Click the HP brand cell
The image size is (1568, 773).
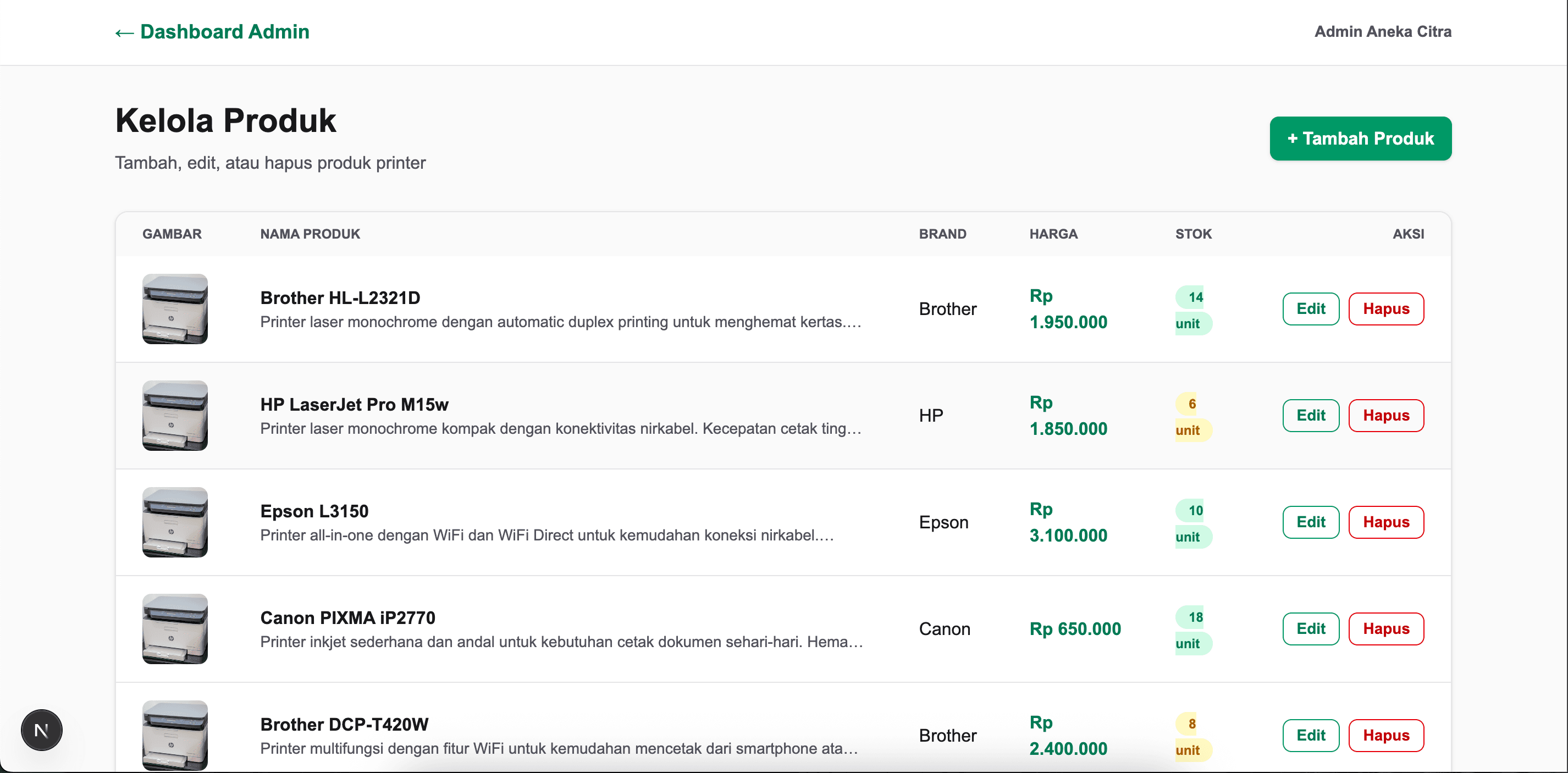(x=931, y=415)
